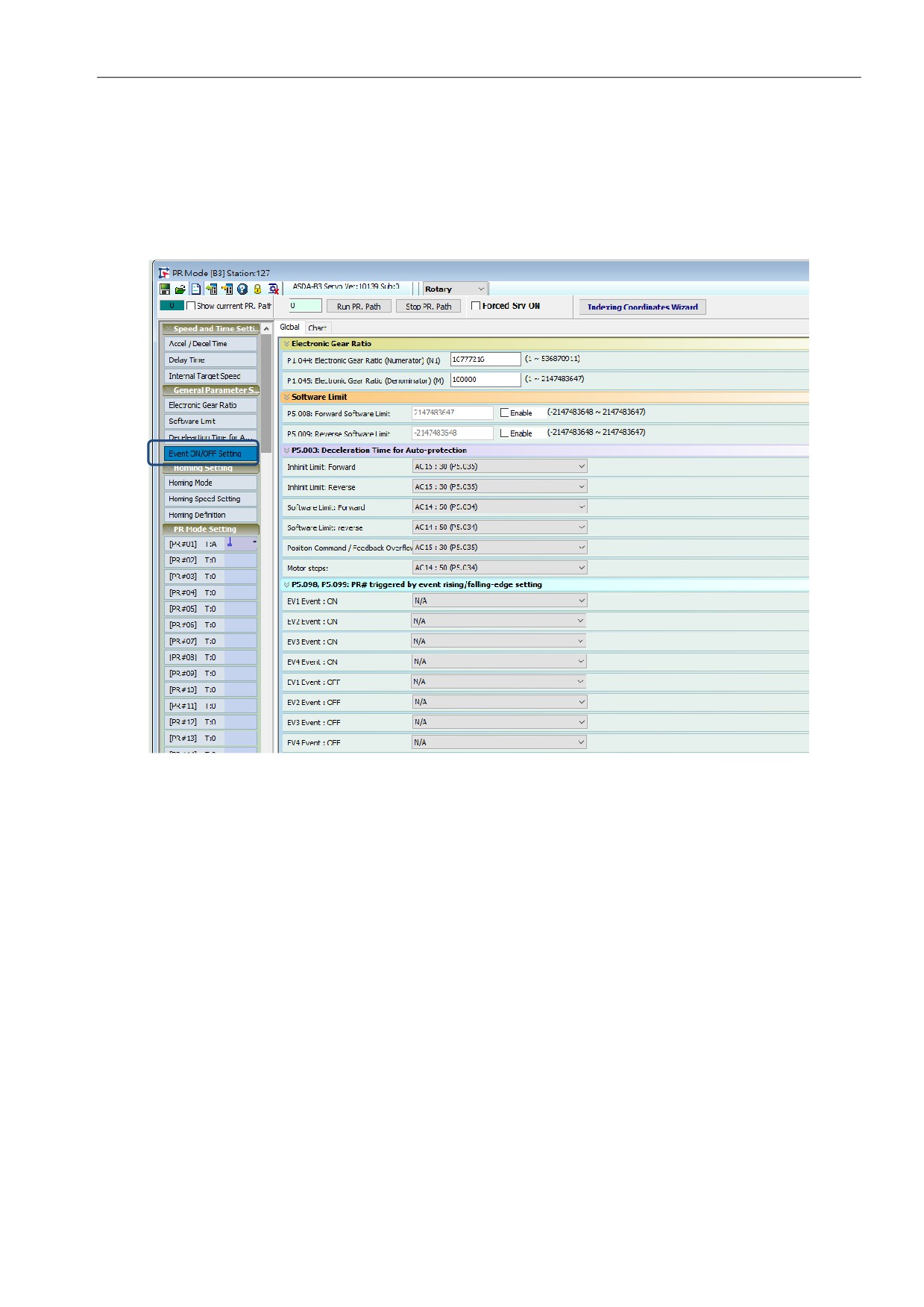
Task: Open Software Limit sidebar item
Action: pyautogui.click(x=210, y=421)
